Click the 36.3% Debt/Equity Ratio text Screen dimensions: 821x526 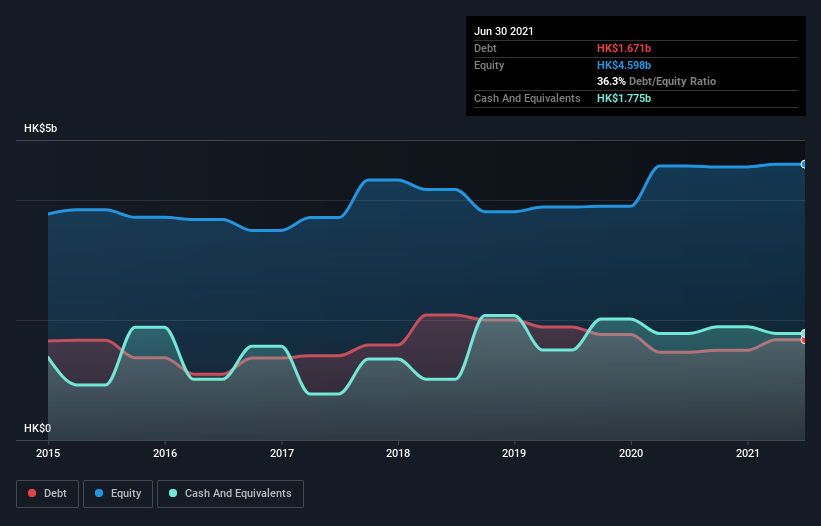pos(657,82)
